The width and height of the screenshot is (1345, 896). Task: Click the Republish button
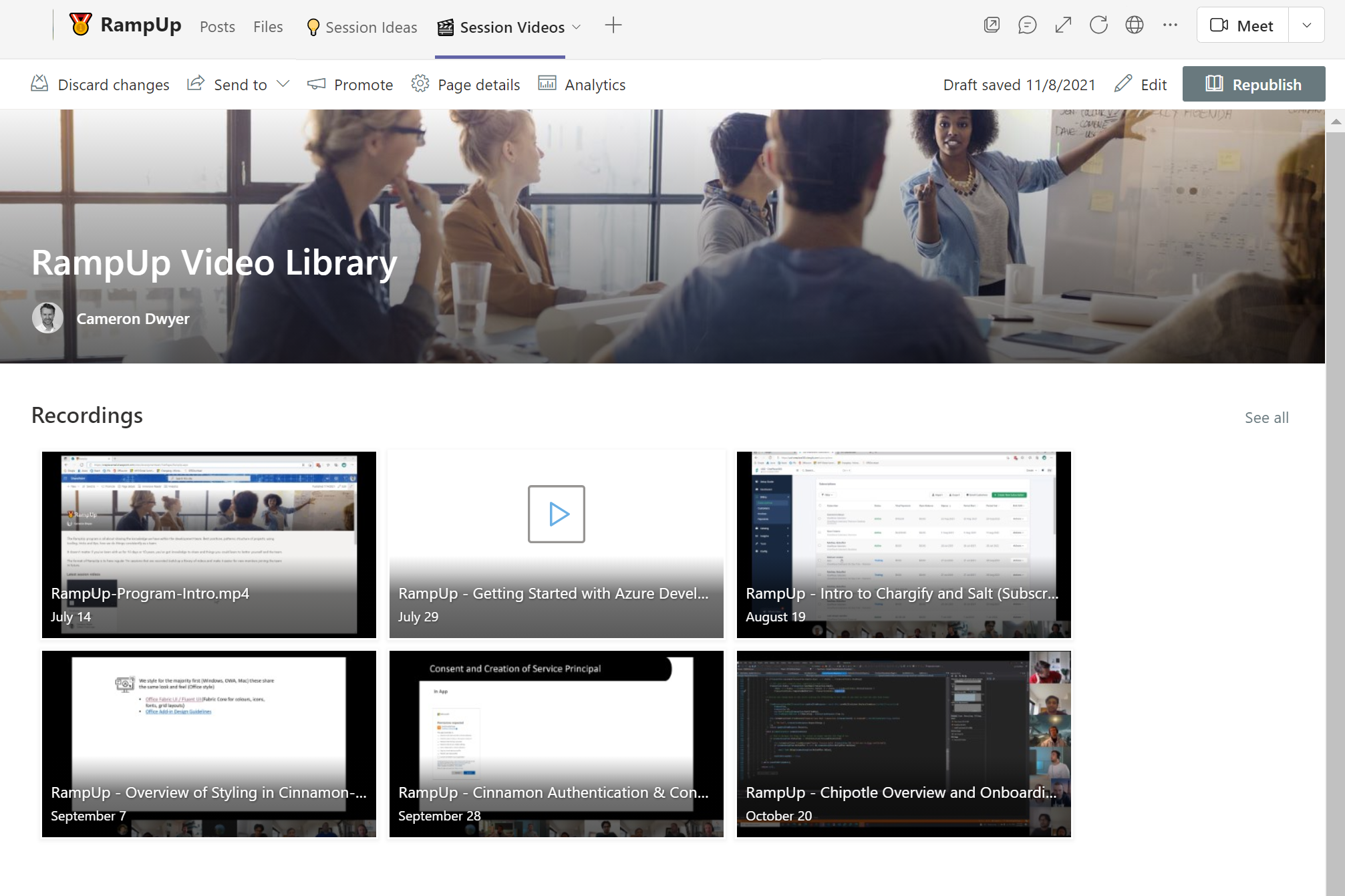[x=1253, y=84]
